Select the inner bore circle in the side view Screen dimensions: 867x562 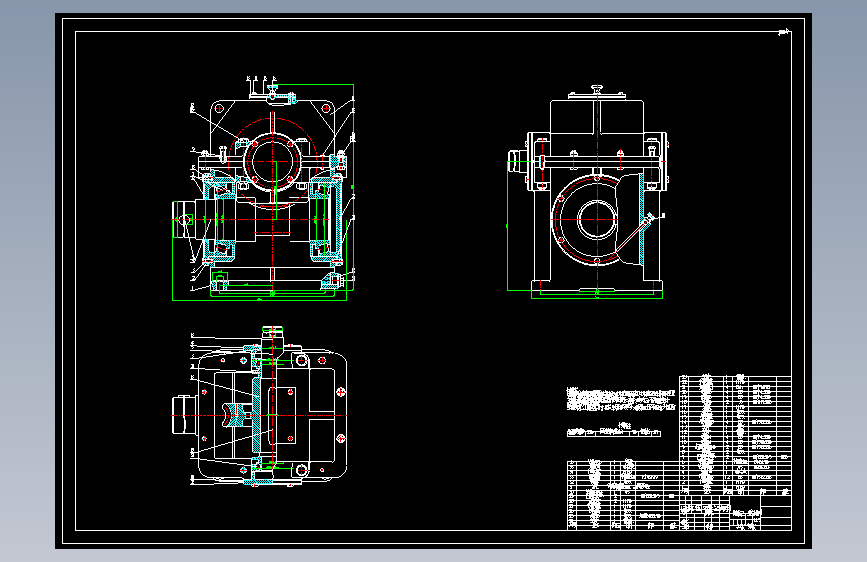597,220
